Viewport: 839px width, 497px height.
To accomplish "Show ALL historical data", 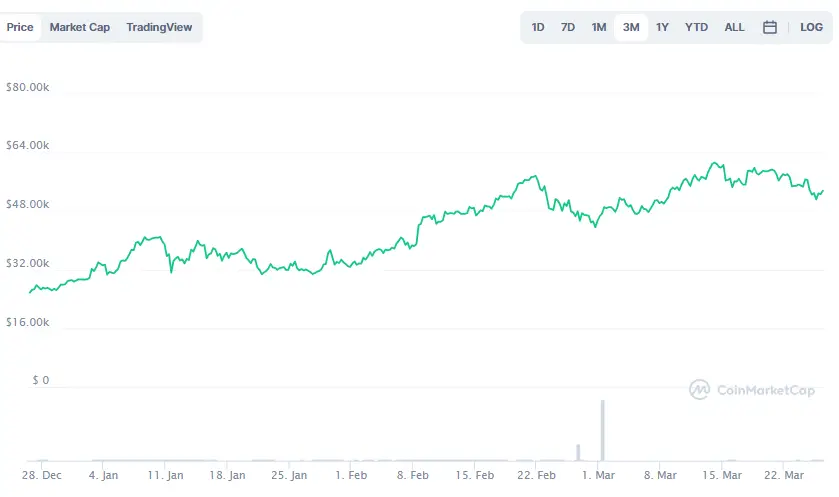I will (x=734, y=27).
